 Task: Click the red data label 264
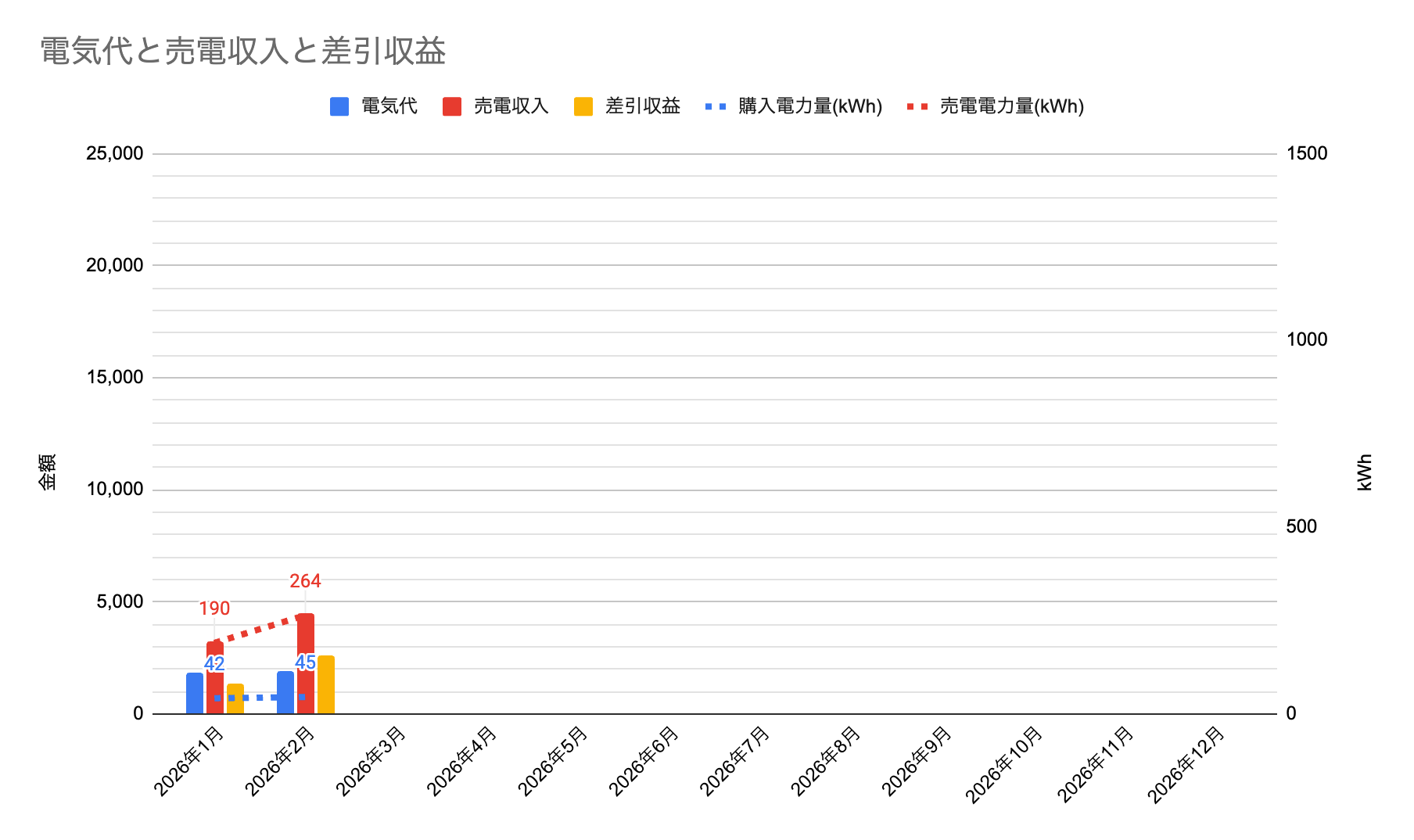pyautogui.click(x=305, y=581)
